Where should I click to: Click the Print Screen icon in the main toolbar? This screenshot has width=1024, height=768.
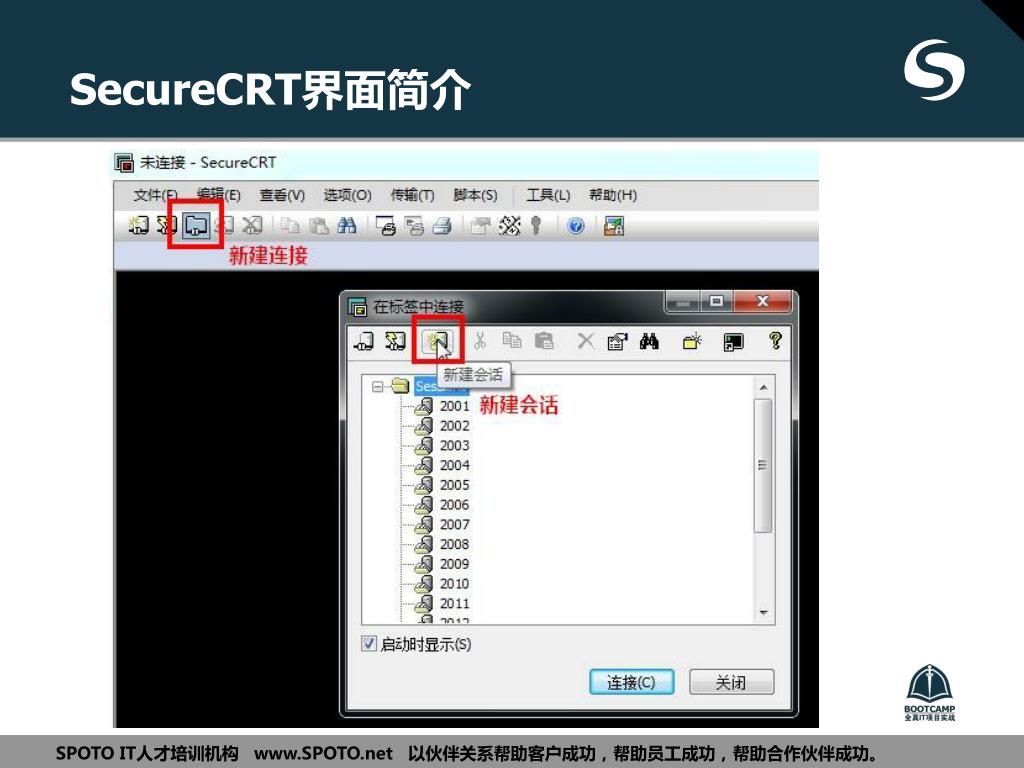385,226
